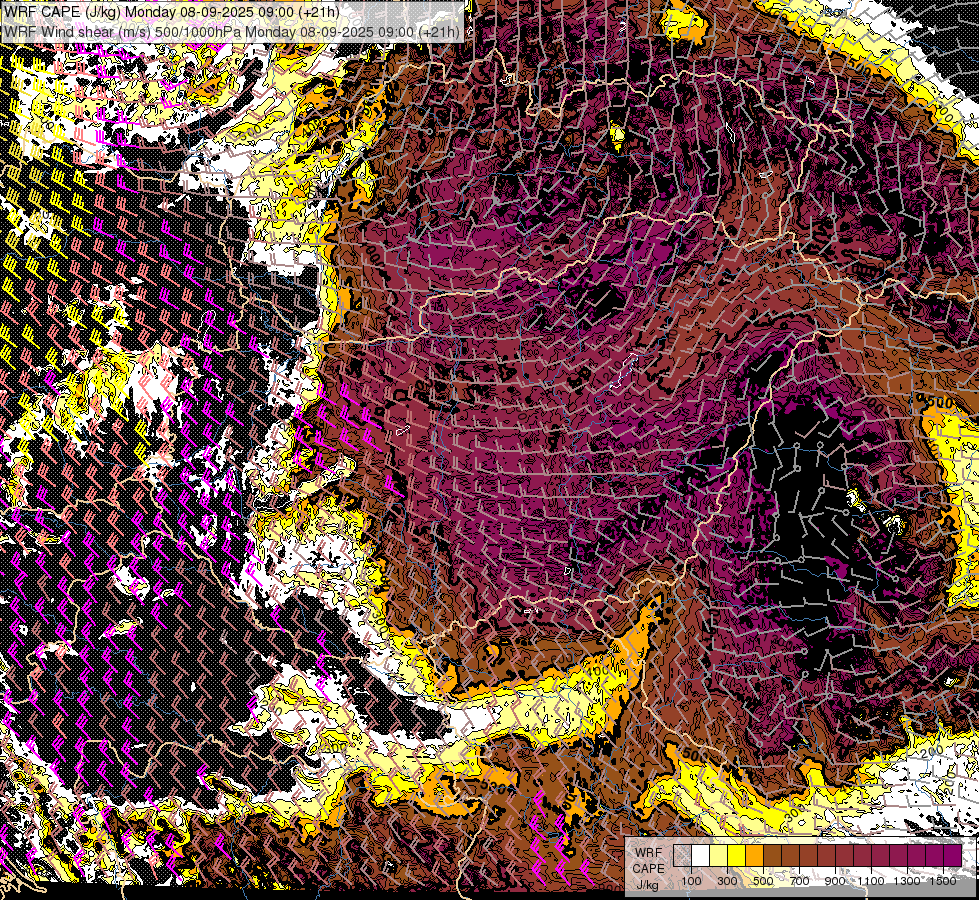Click the WRF label in the legend
Viewport: 979px width, 900px height.
pos(649,853)
